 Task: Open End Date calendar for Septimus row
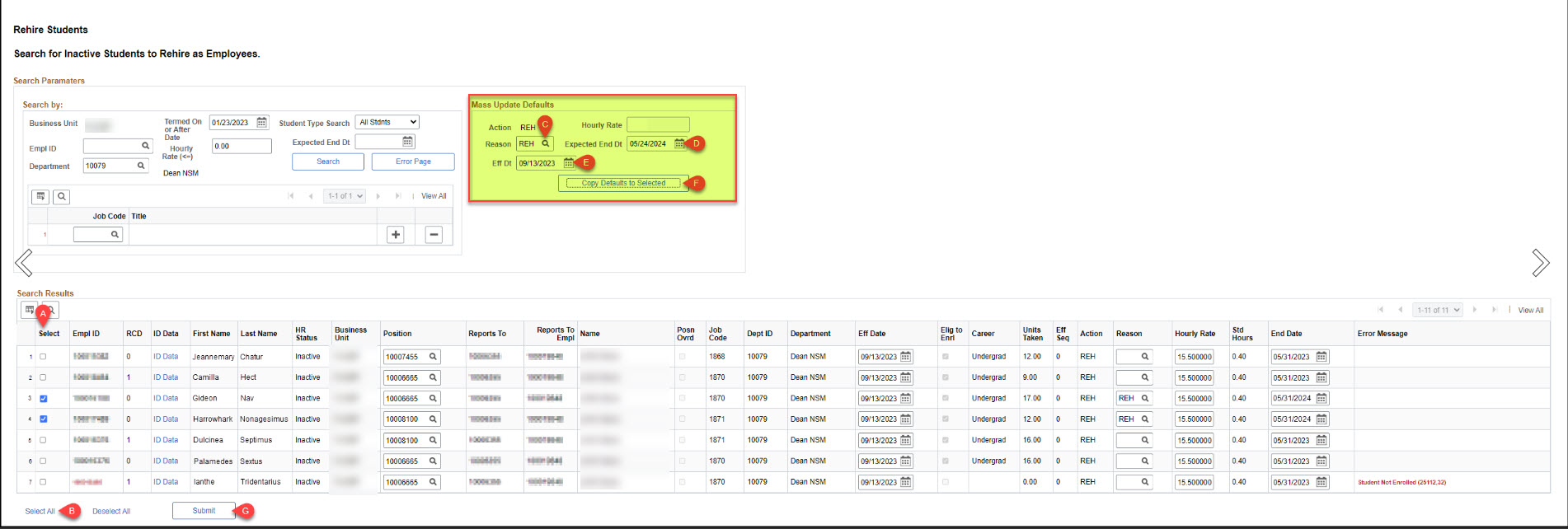click(1322, 440)
